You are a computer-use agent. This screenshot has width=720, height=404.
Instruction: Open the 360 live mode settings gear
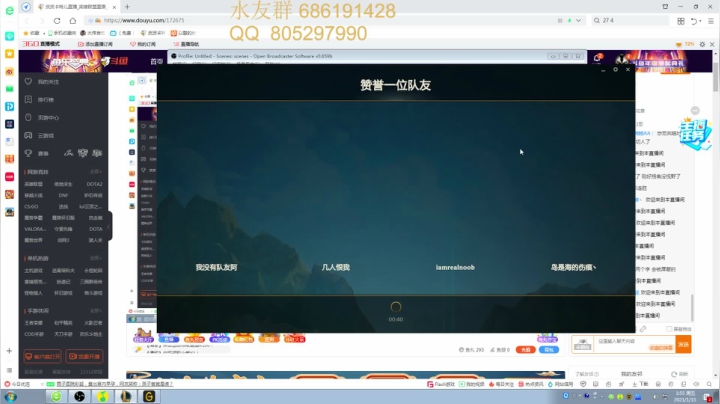pos(702,44)
